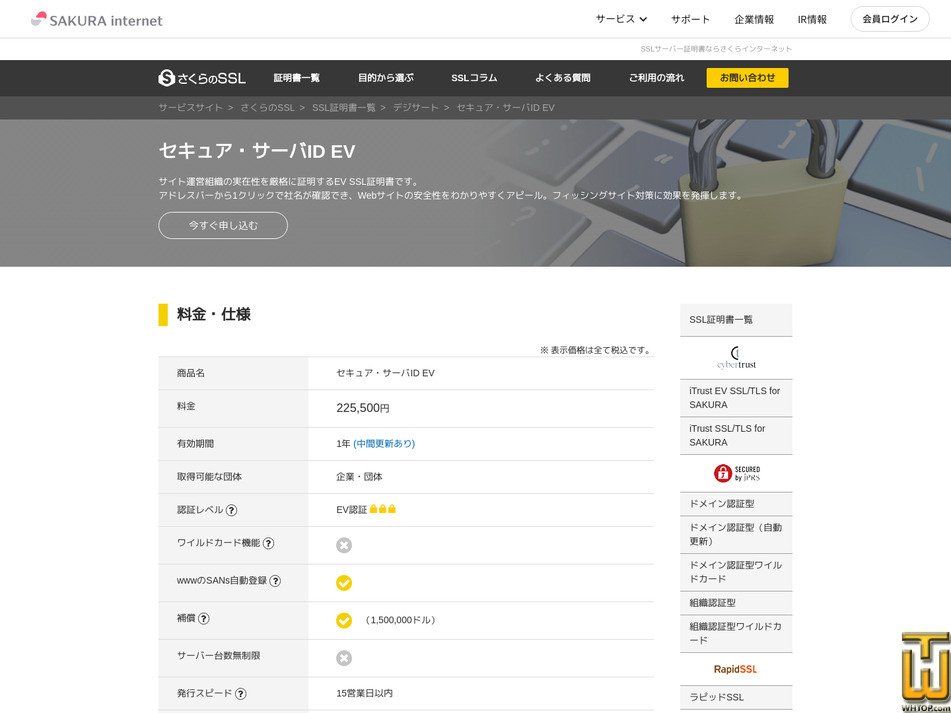Select 15営業日以内 value
Screen dimensions: 951x713
(x=365, y=693)
